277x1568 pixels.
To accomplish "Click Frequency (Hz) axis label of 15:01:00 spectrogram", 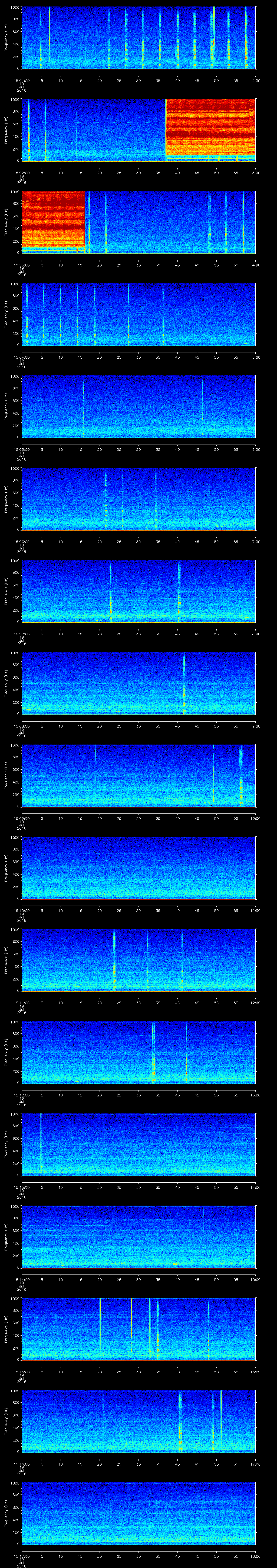I will pyautogui.click(x=6, y=38).
